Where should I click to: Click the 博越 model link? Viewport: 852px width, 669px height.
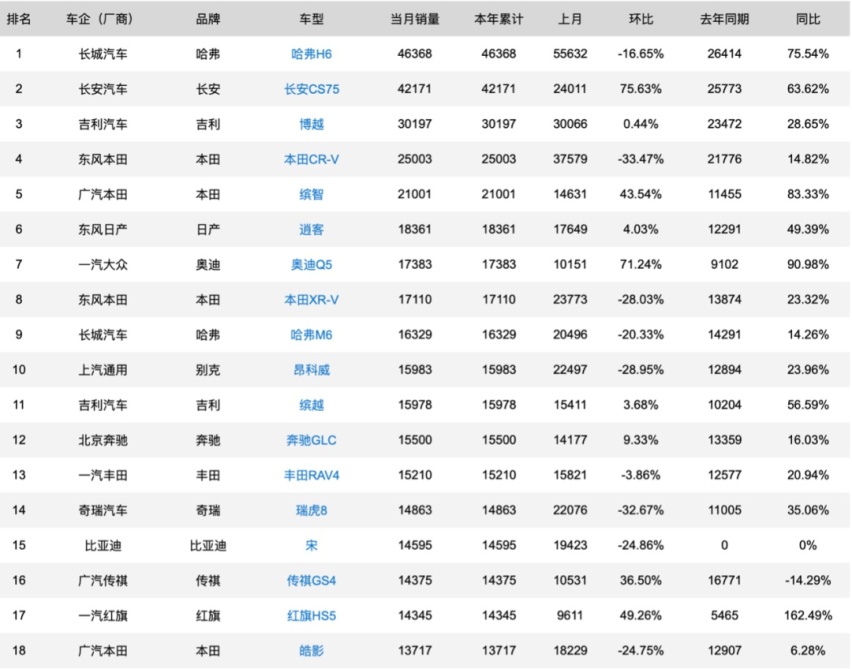311,124
